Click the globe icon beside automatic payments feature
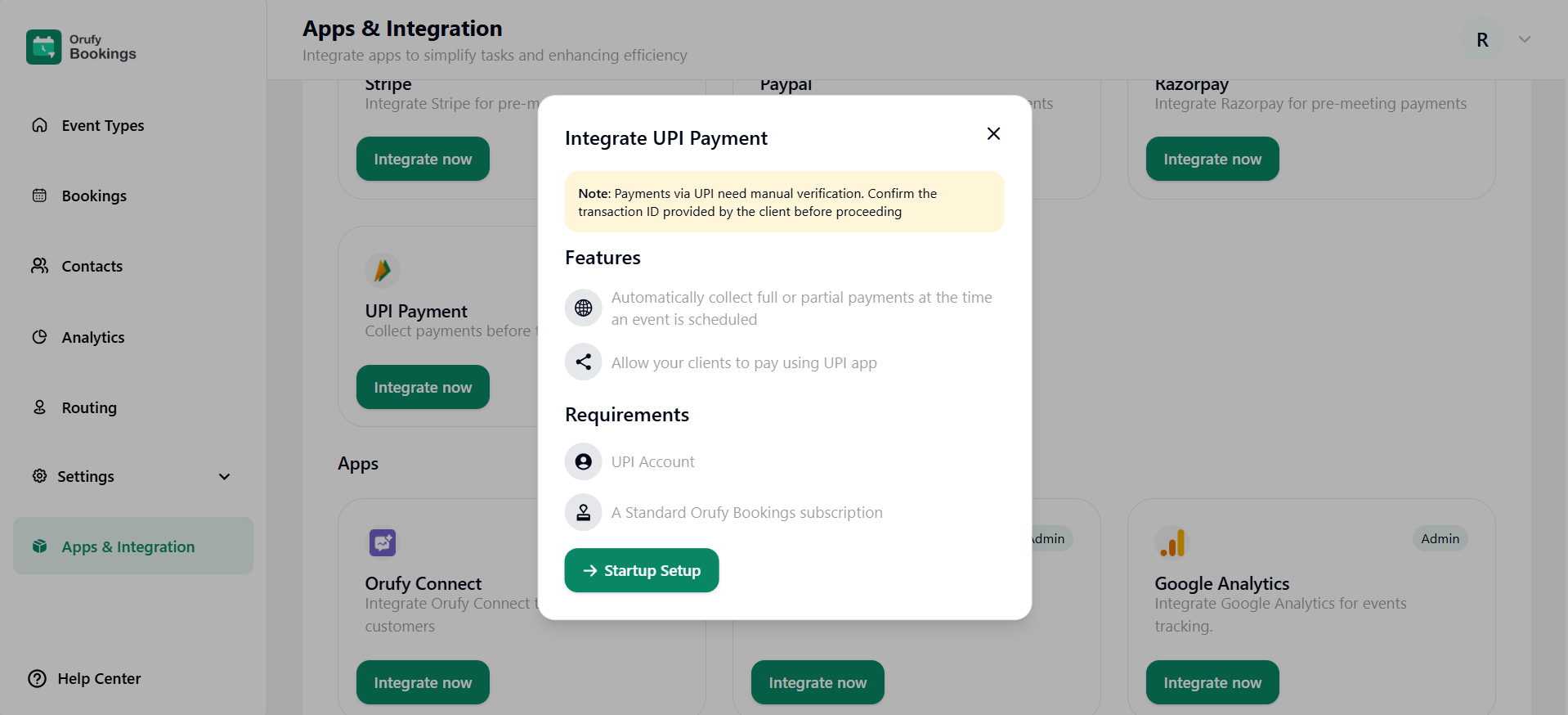1568x715 pixels. click(x=583, y=308)
